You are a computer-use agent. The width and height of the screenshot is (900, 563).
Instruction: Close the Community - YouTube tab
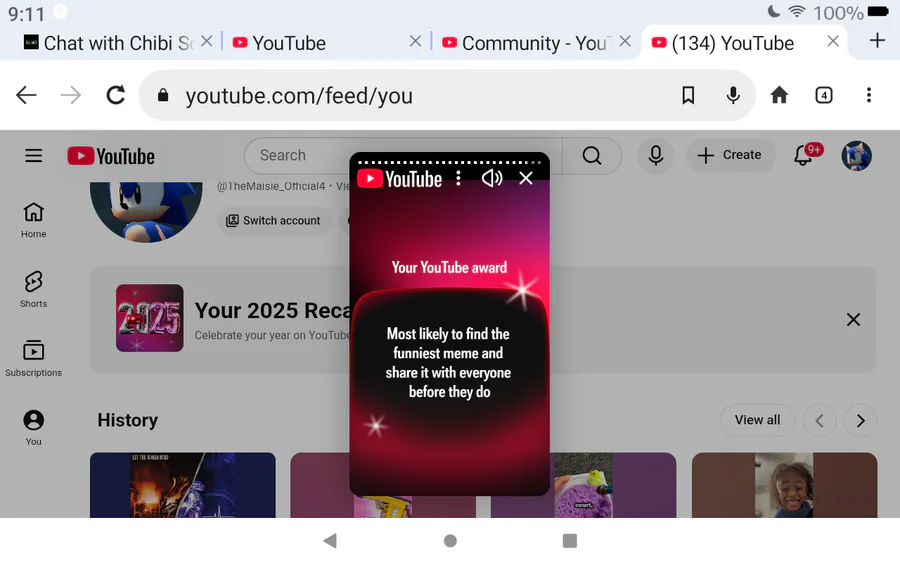click(625, 41)
